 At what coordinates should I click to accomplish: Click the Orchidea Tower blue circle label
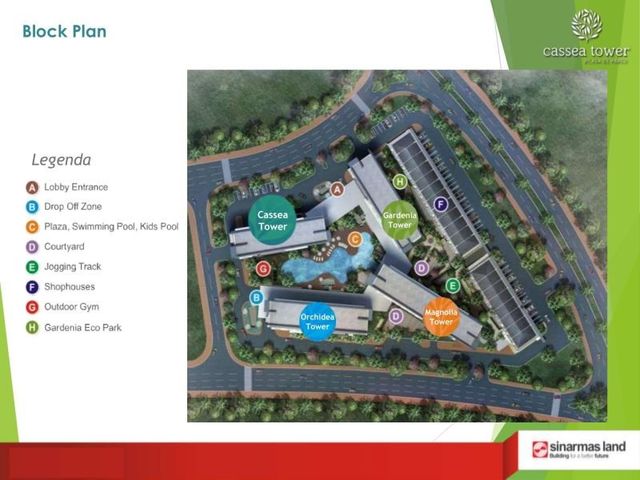(x=318, y=322)
